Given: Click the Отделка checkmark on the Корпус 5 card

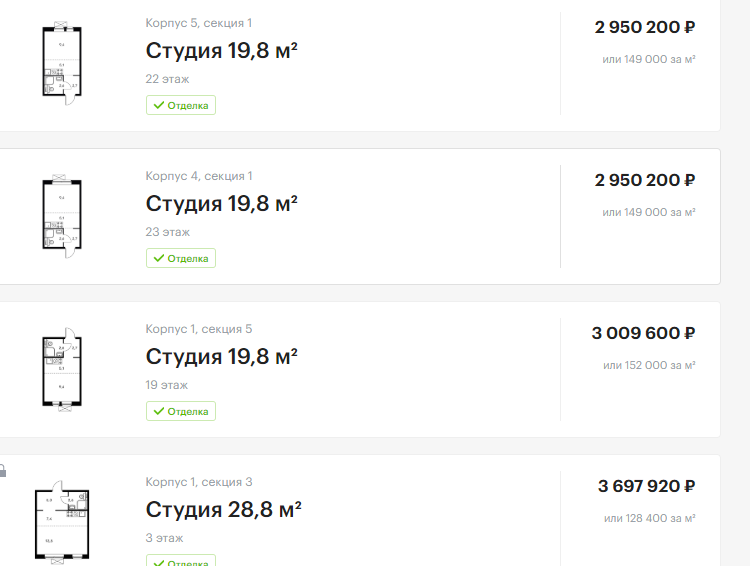Looking at the screenshot, I should [x=158, y=105].
